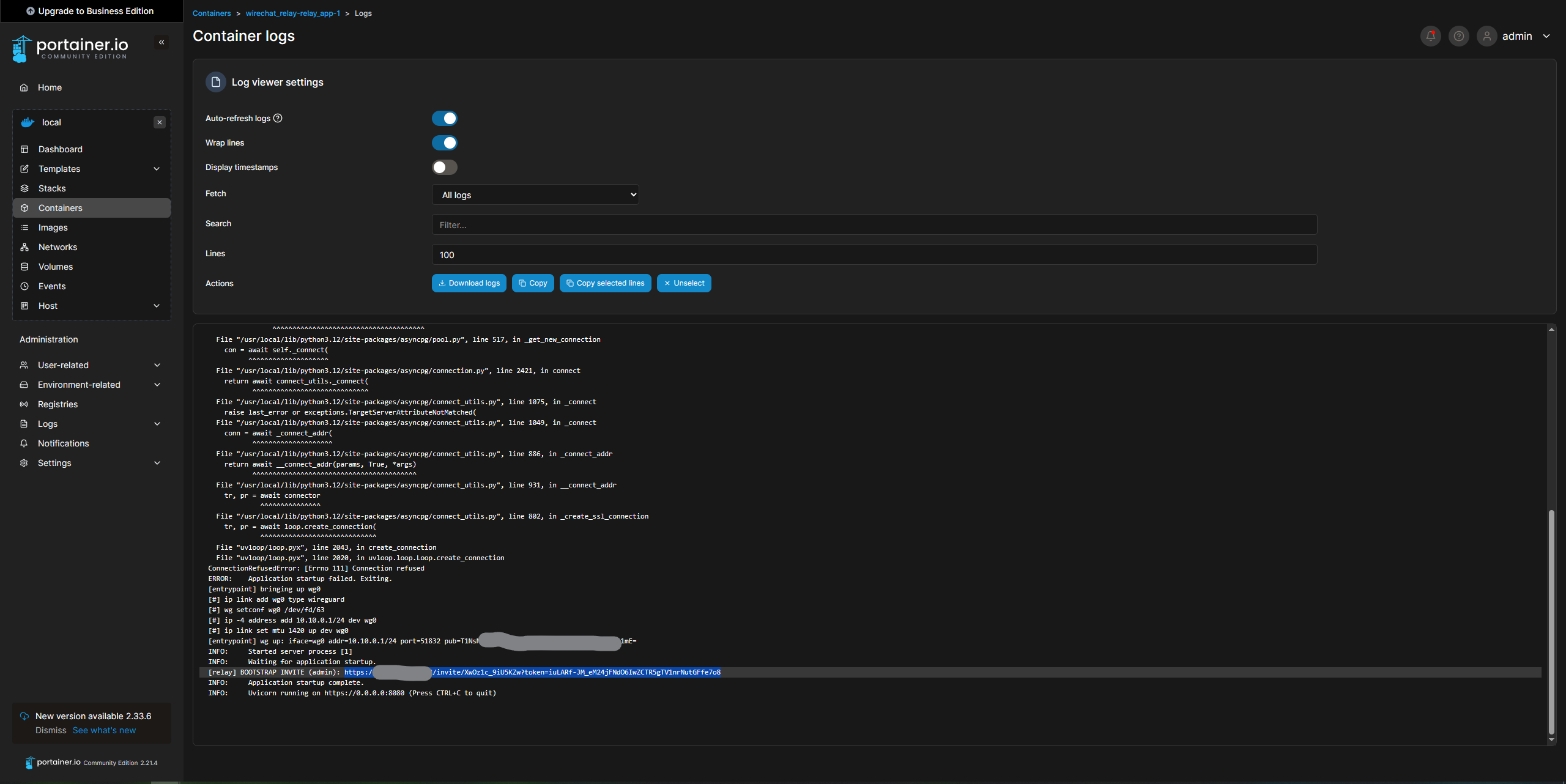
Task: Collapse the sidebar with double-chevron icon
Action: pos(161,42)
